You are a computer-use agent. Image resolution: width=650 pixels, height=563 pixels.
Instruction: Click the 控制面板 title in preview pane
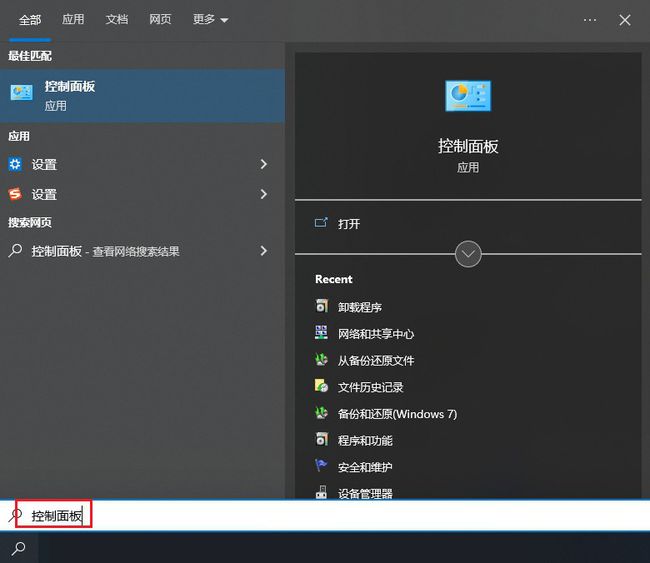[x=468, y=146]
